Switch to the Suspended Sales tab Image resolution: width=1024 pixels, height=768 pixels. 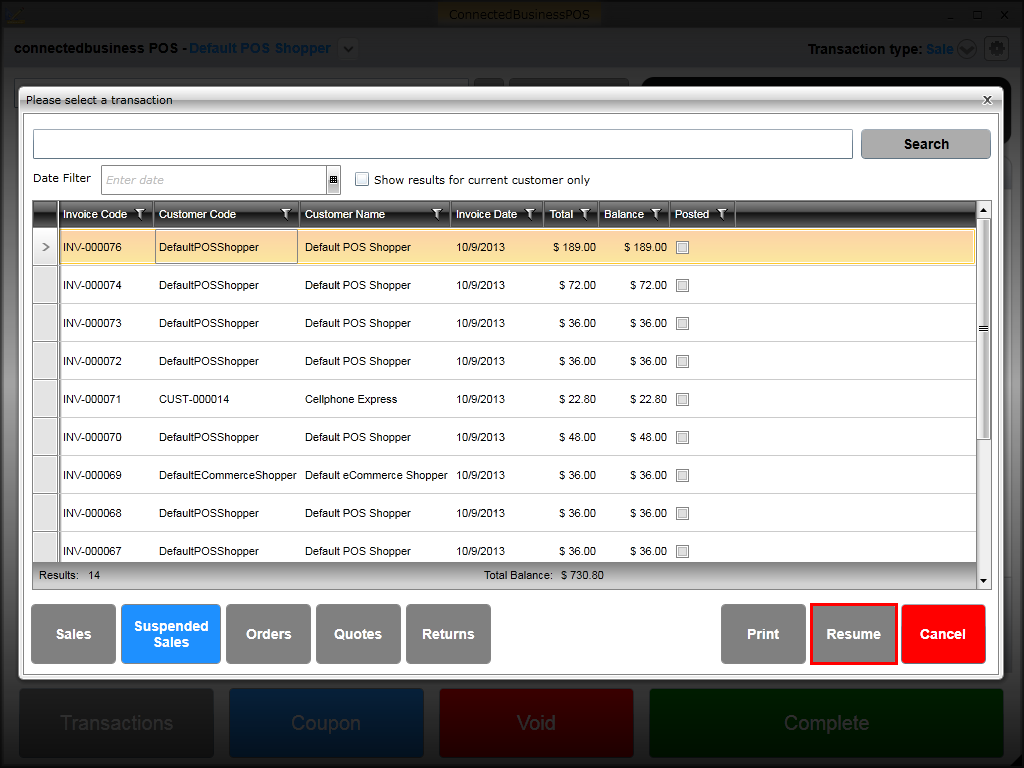tap(171, 634)
